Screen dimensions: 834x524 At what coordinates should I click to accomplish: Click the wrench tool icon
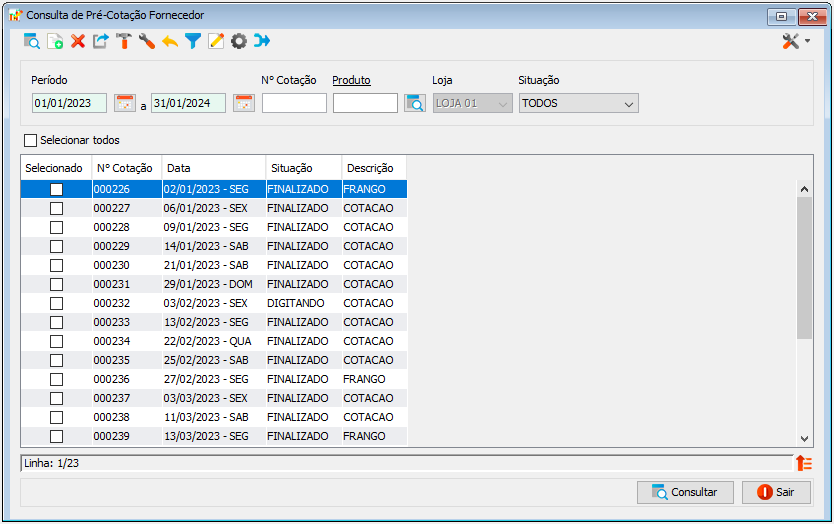tap(147, 41)
